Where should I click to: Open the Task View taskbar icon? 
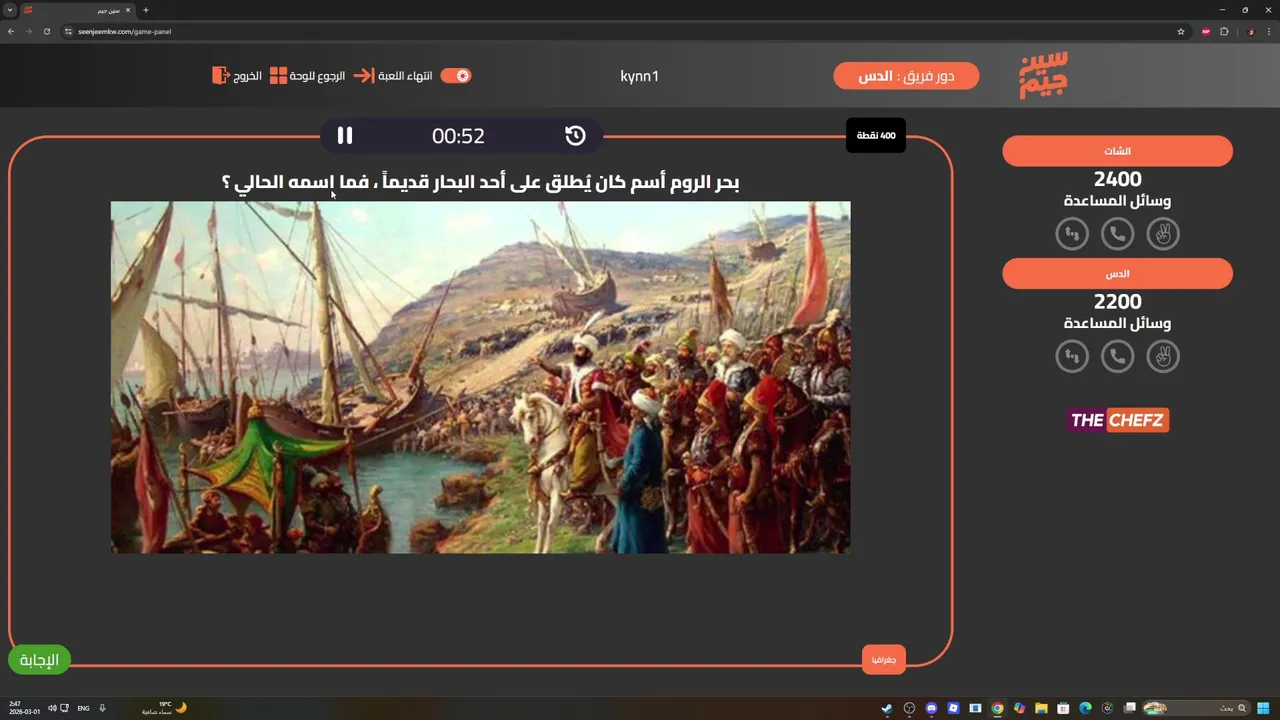(x=1129, y=708)
